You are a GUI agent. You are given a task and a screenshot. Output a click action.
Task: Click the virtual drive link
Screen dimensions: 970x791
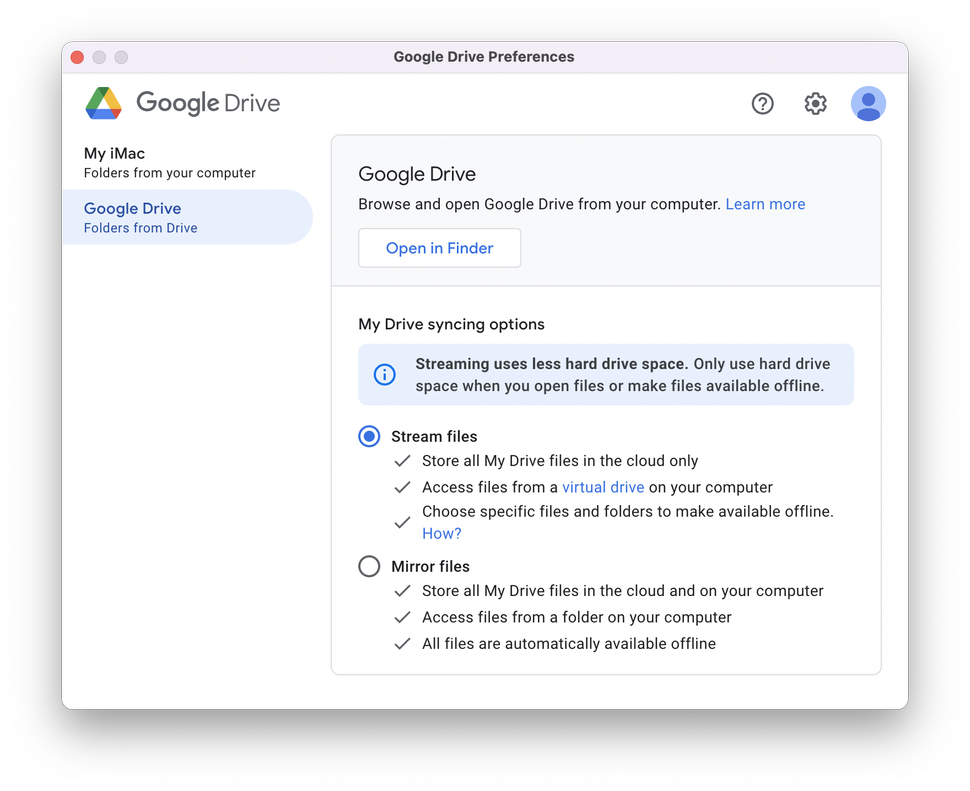tap(603, 487)
